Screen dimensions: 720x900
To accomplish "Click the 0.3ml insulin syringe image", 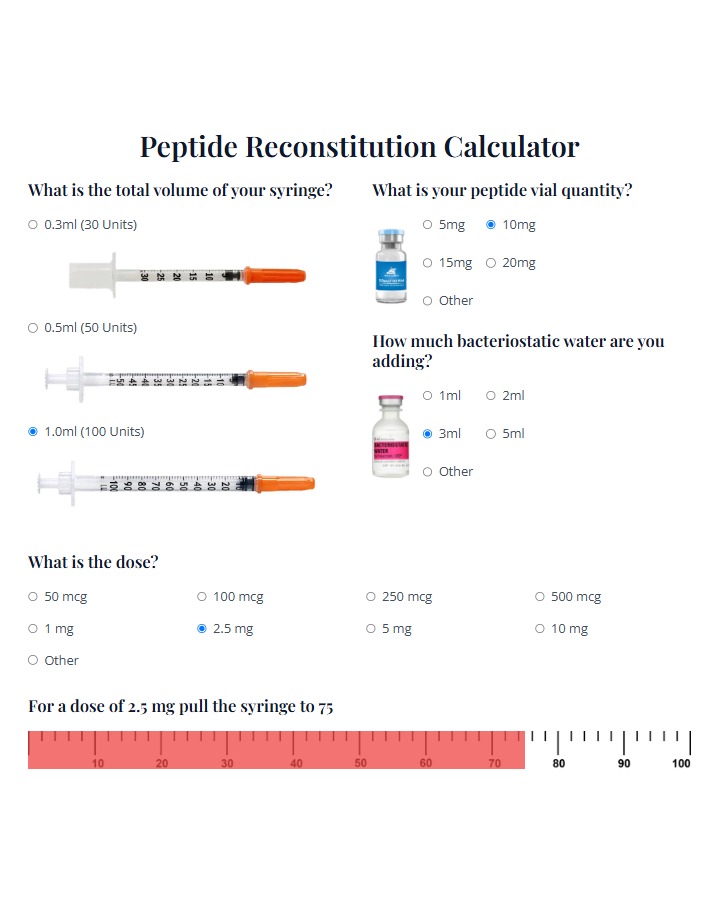I will point(190,273).
